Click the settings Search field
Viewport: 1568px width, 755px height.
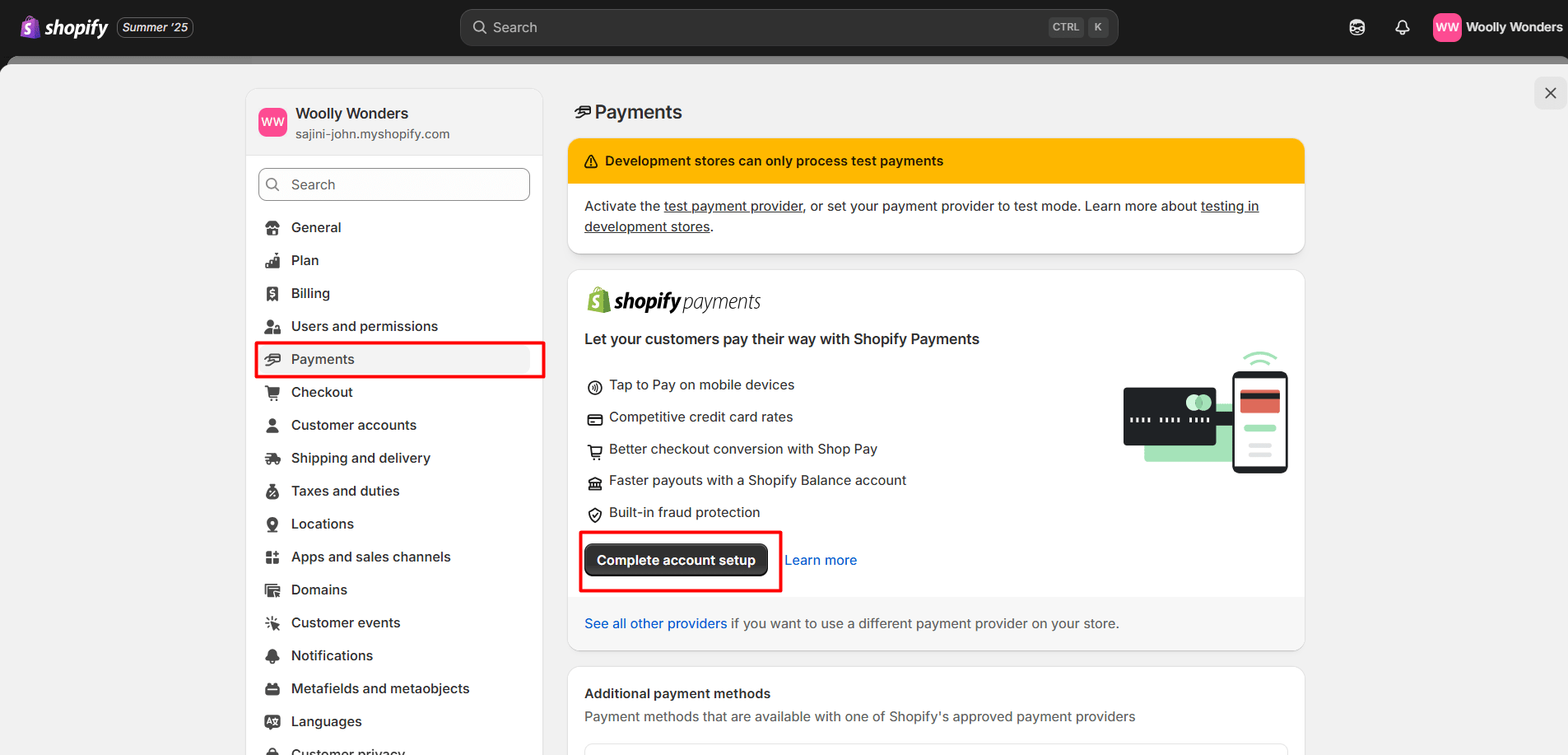[394, 184]
